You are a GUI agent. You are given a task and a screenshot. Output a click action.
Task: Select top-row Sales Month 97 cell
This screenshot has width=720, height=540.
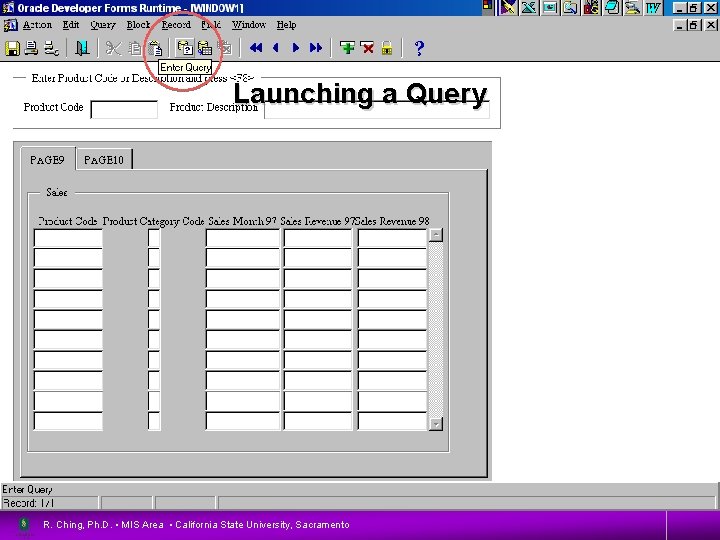[242, 238]
